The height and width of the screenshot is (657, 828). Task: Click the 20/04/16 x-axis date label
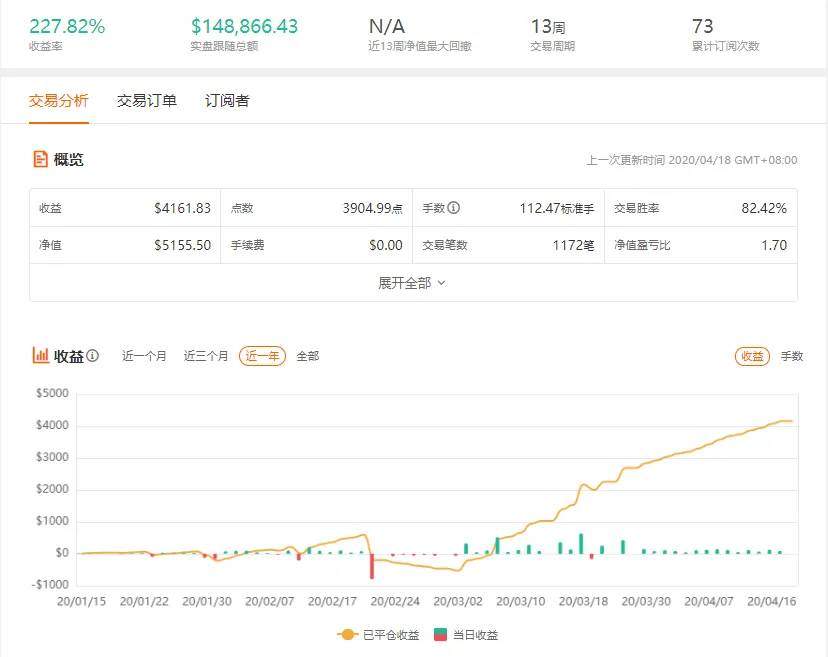click(771, 601)
